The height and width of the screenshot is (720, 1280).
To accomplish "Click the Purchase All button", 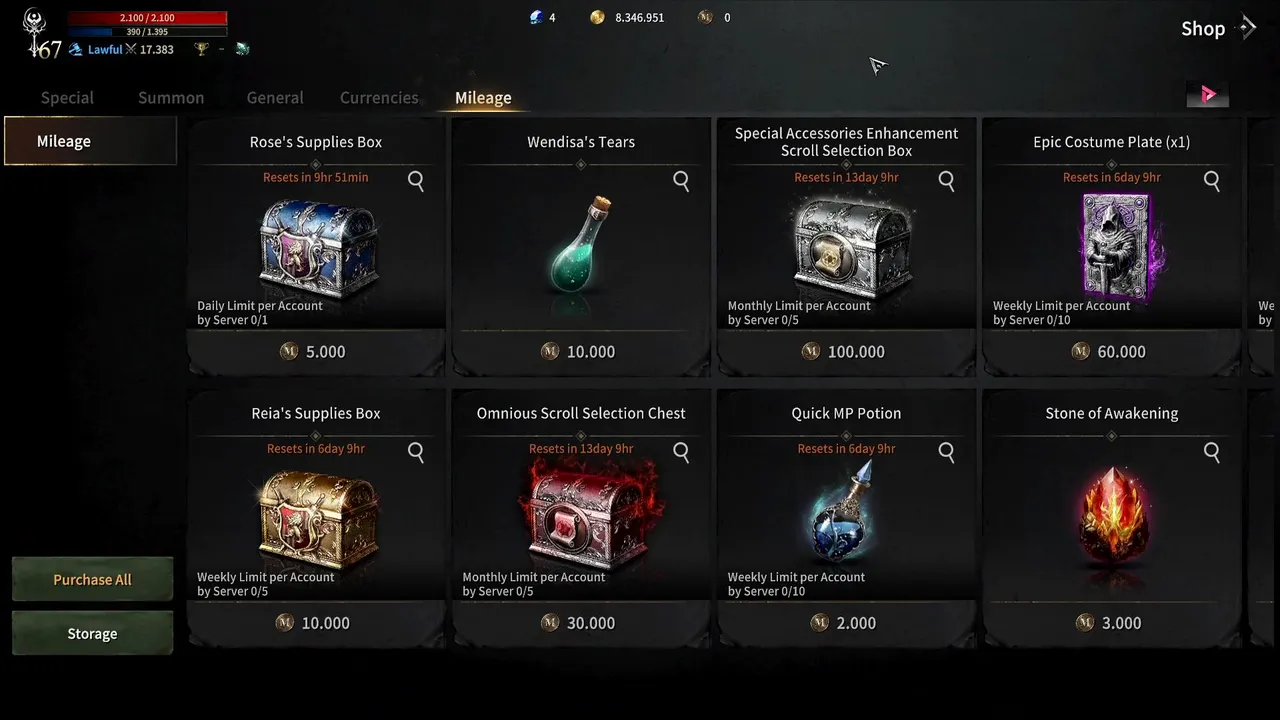I will tap(92, 579).
